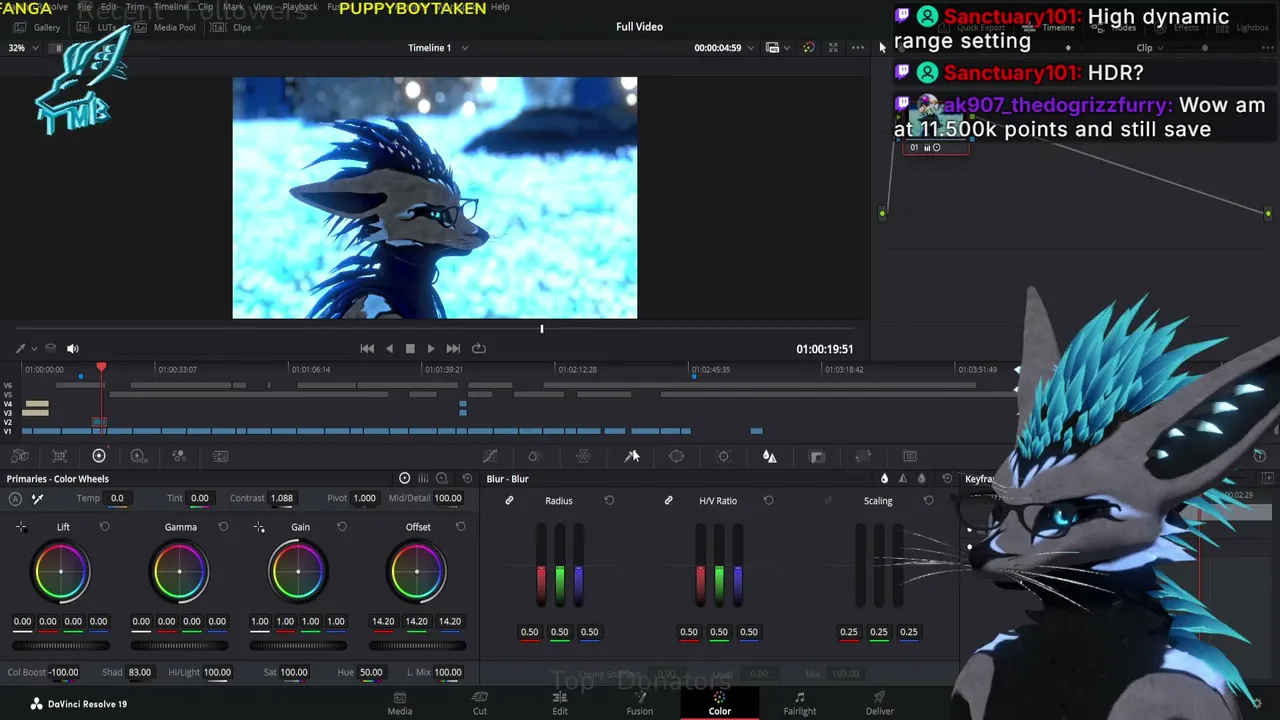
Task: Toggle bypass color grades in viewer
Action: 808,48
